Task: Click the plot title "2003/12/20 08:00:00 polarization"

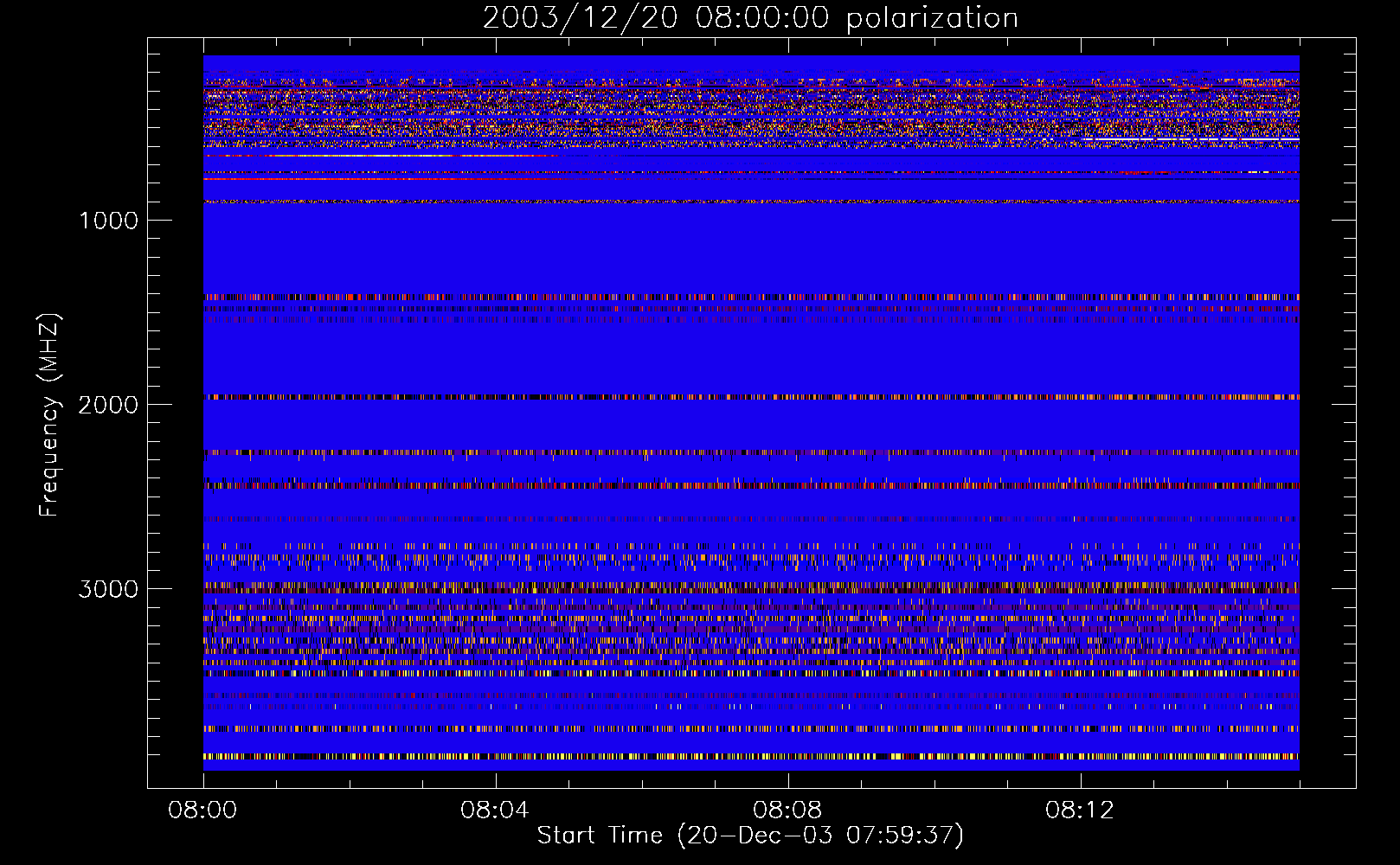Action: pyautogui.click(x=750, y=18)
